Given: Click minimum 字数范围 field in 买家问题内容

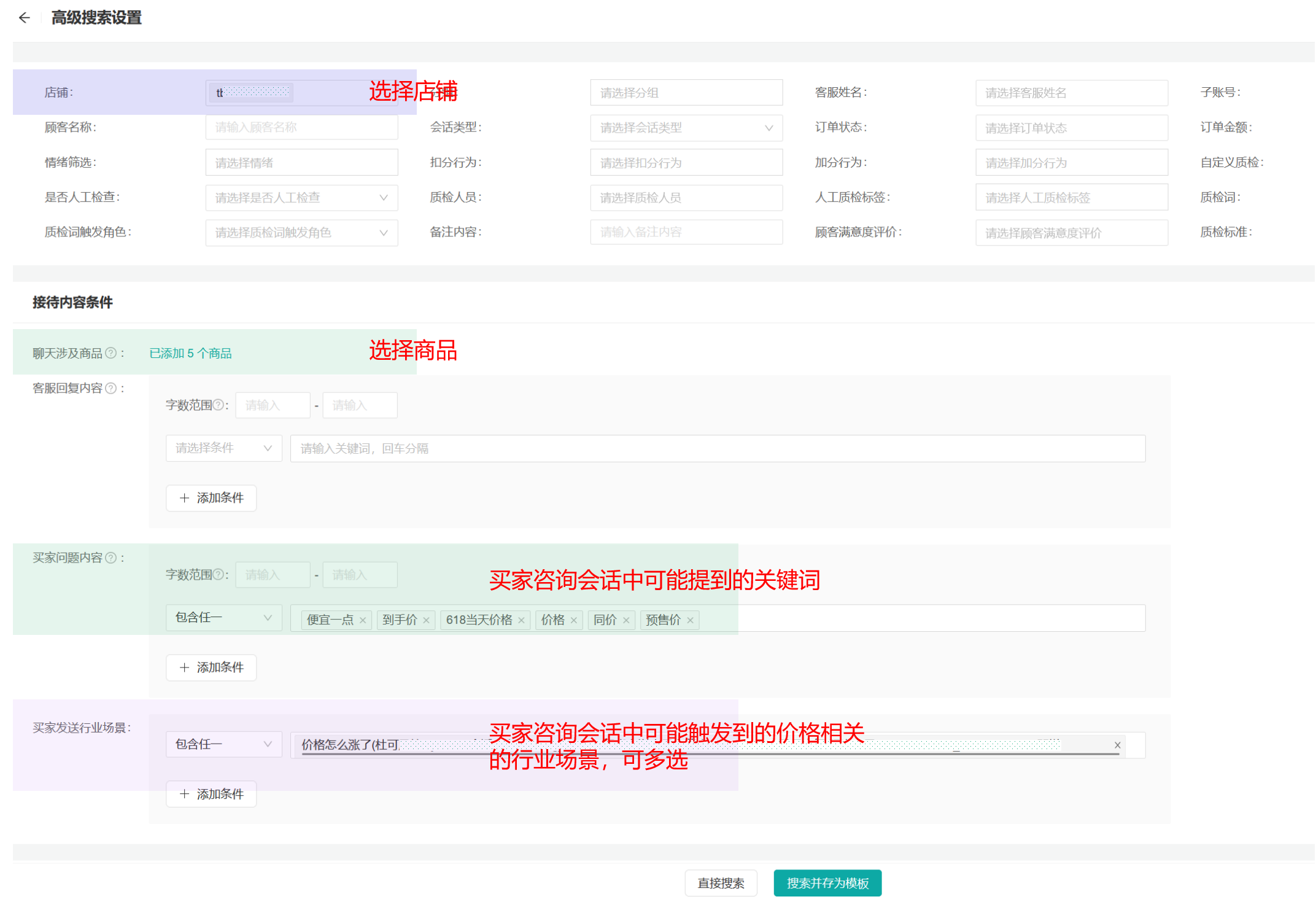Looking at the screenshot, I should pos(273,575).
